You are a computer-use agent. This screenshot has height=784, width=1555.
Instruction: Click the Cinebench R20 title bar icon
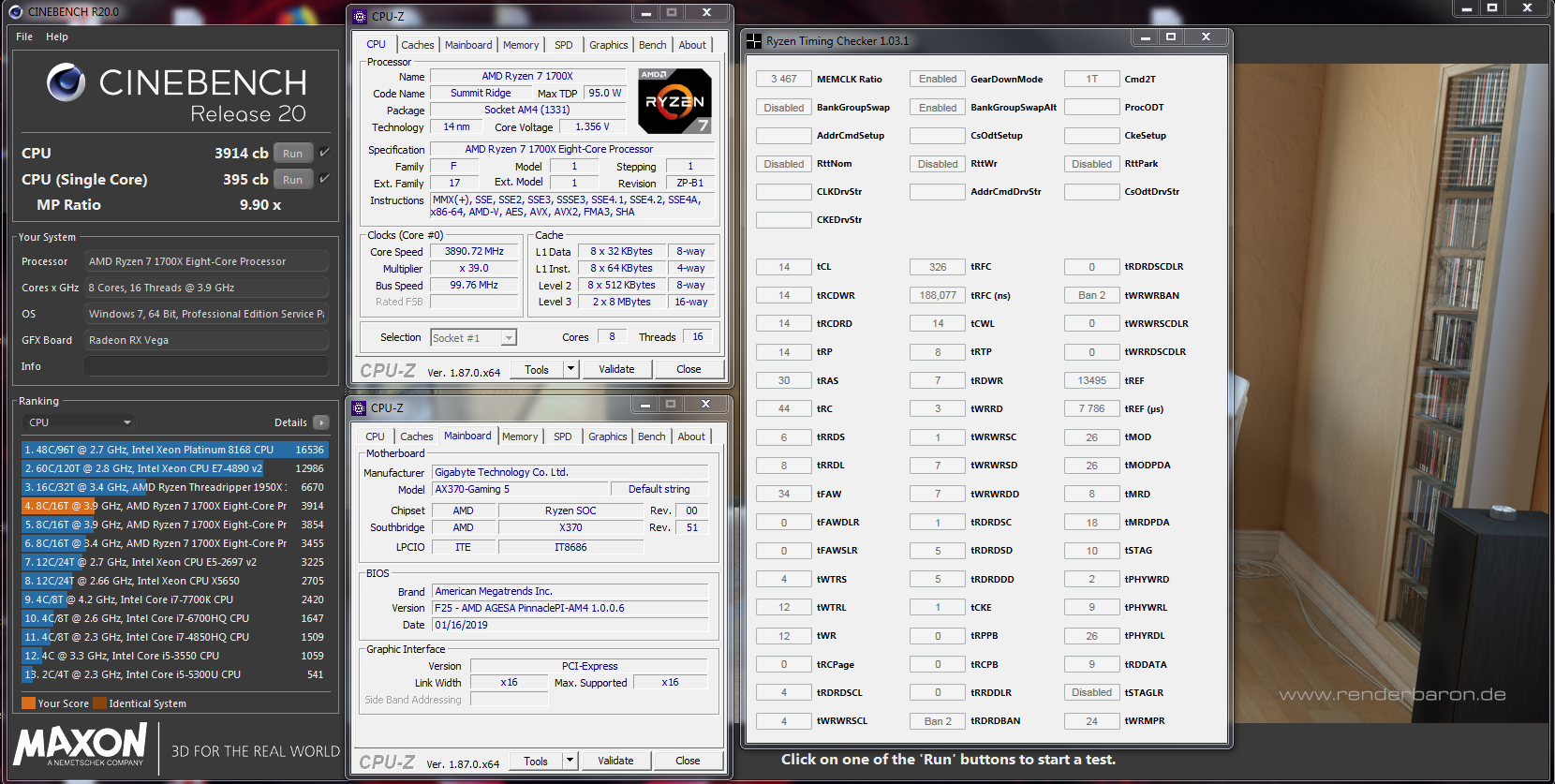pos(15,12)
